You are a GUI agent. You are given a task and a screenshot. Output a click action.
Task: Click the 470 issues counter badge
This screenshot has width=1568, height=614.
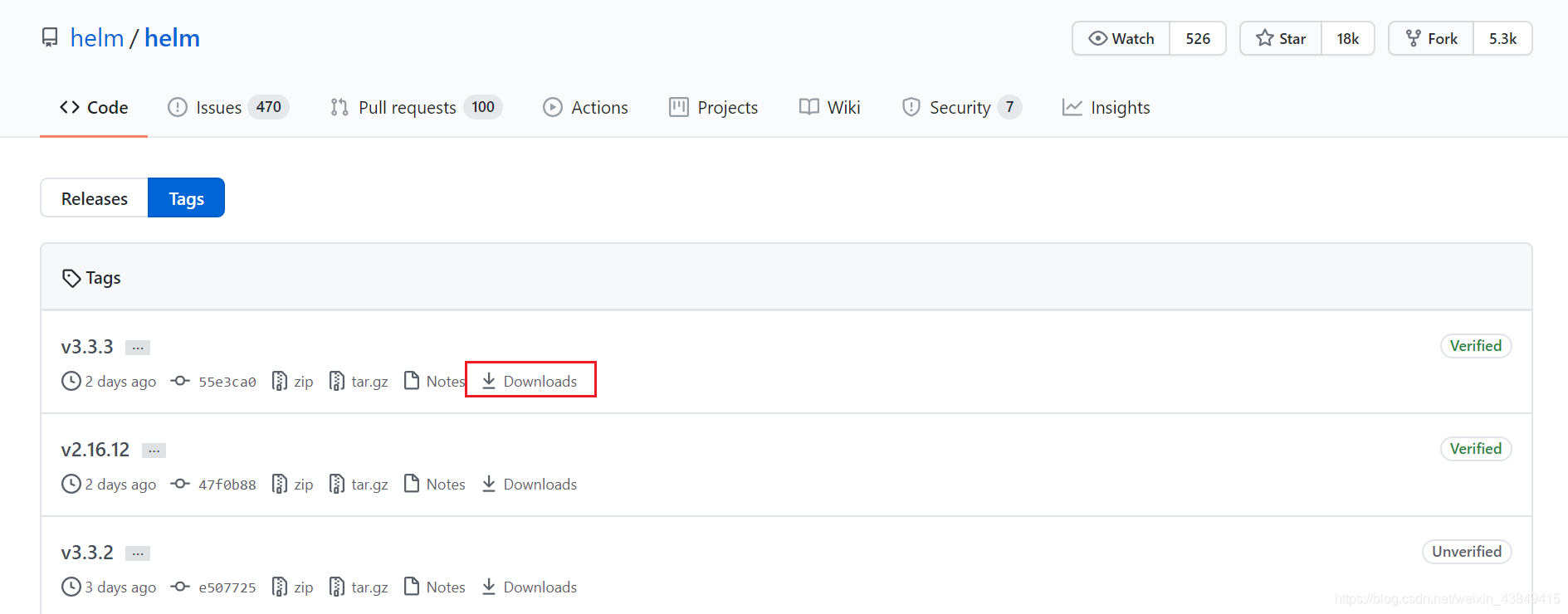(268, 107)
